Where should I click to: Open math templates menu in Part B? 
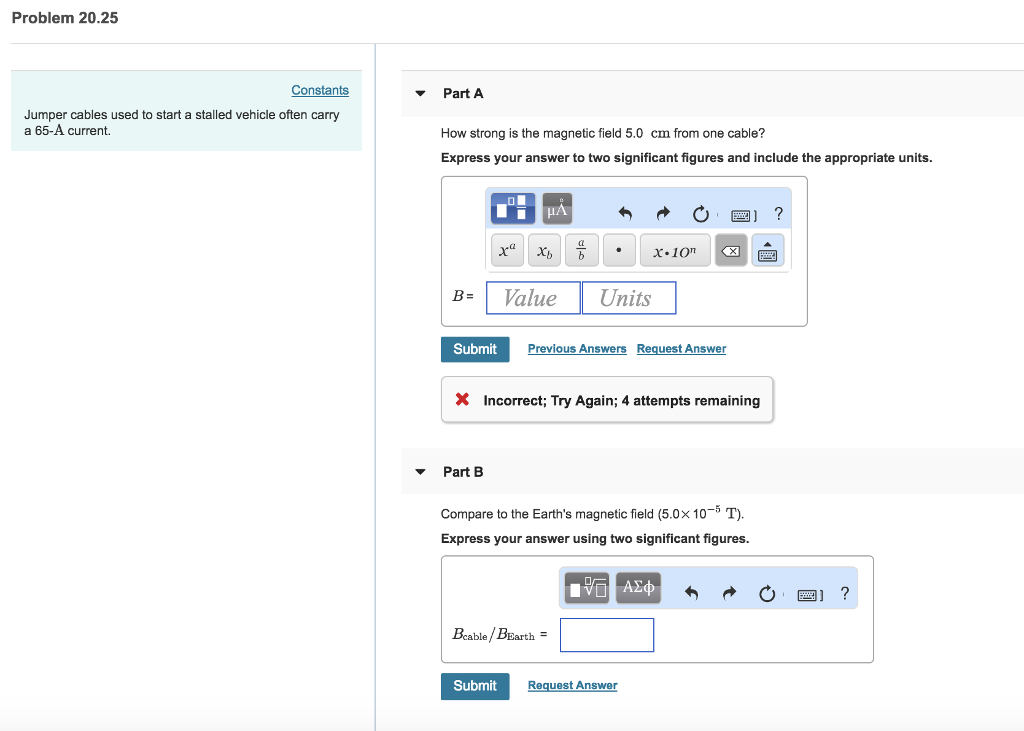pyautogui.click(x=587, y=588)
